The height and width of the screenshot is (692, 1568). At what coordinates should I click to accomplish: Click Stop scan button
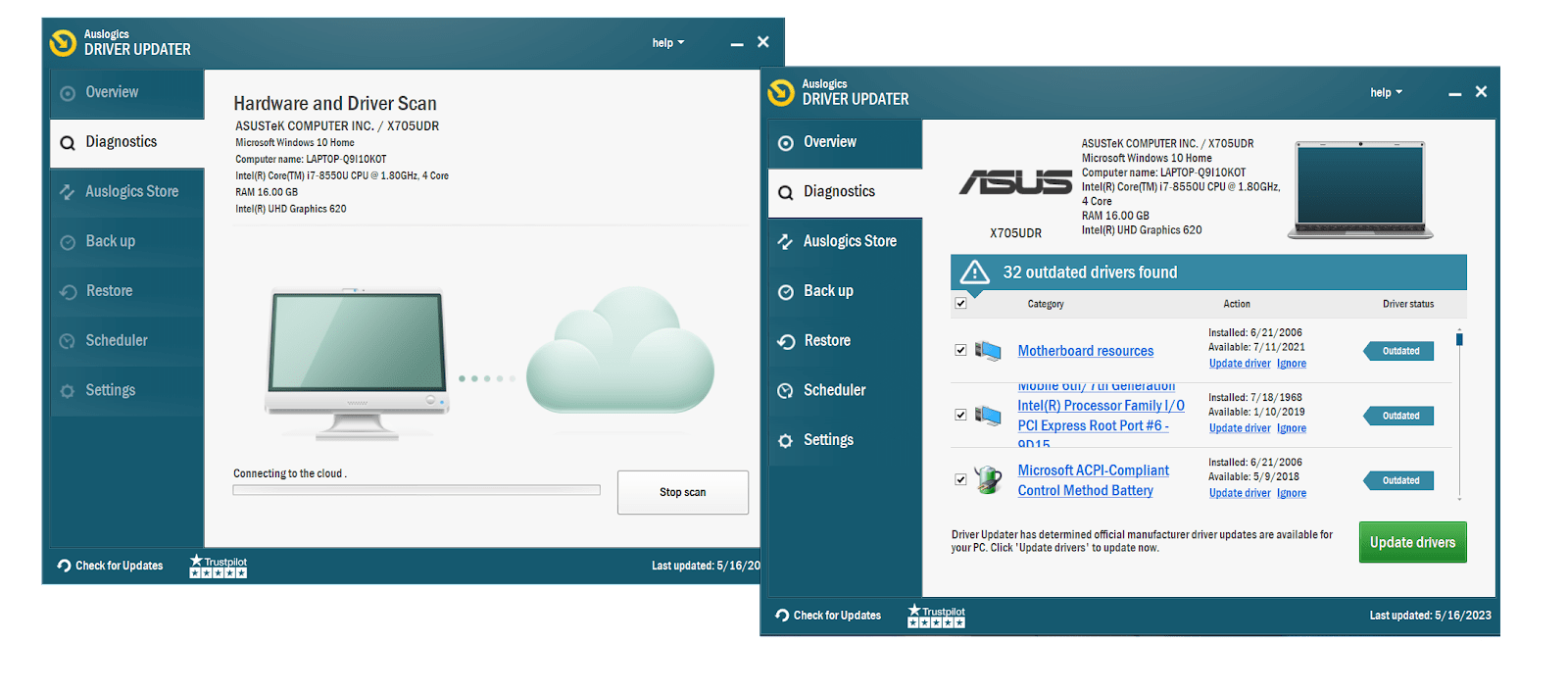683,492
